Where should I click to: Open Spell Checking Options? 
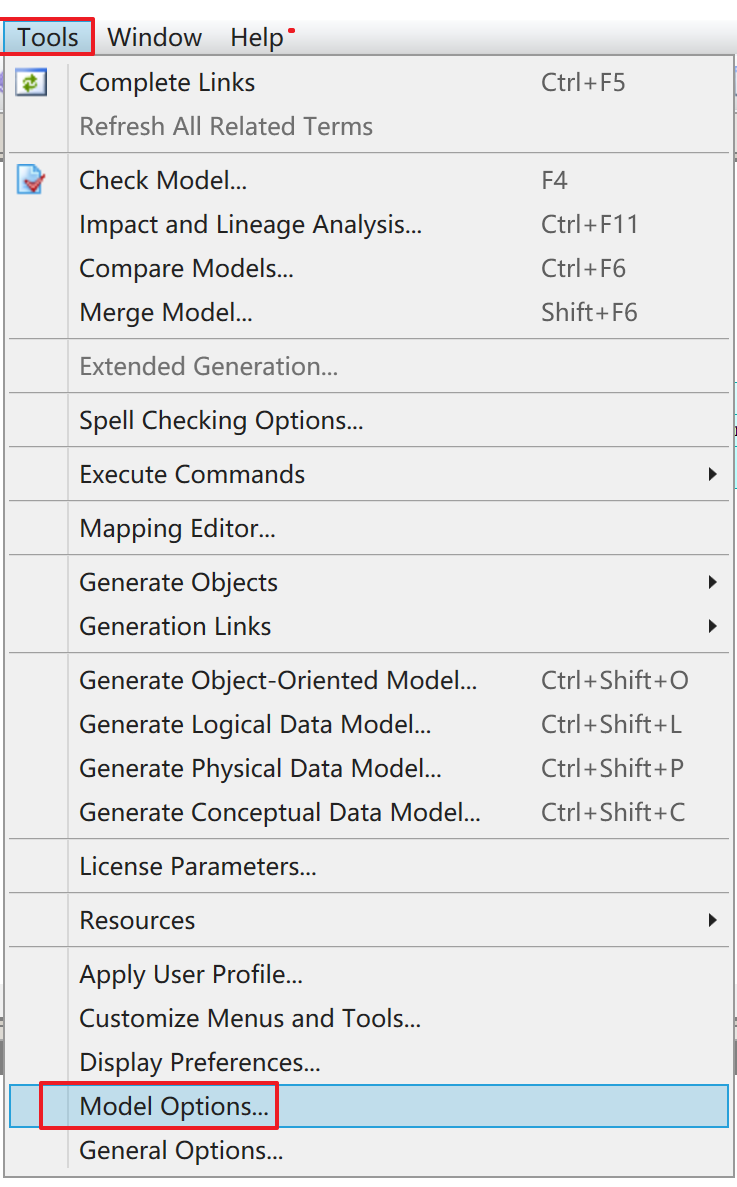click(221, 420)
